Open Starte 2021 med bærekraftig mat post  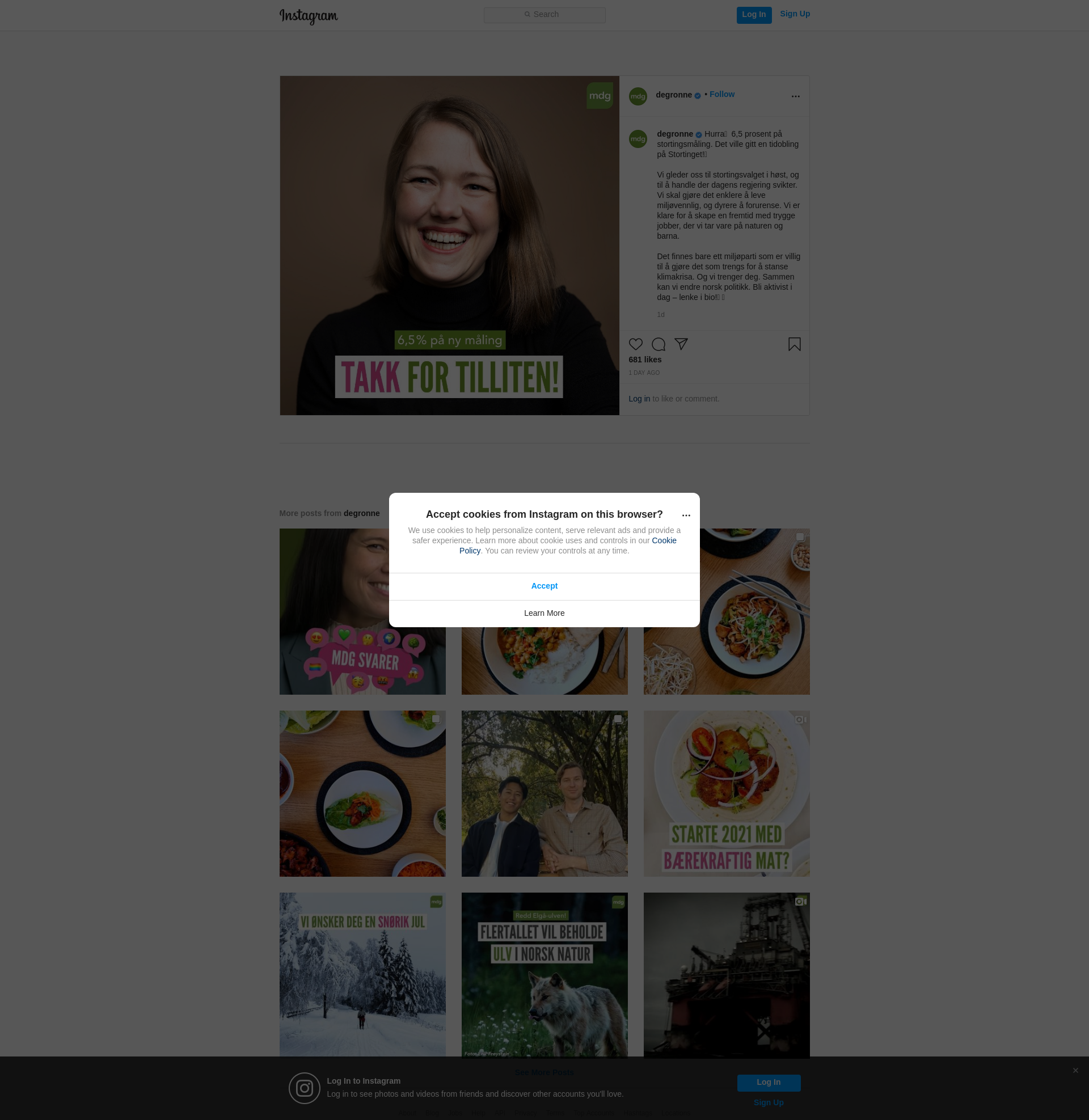[x=726, y=793]
